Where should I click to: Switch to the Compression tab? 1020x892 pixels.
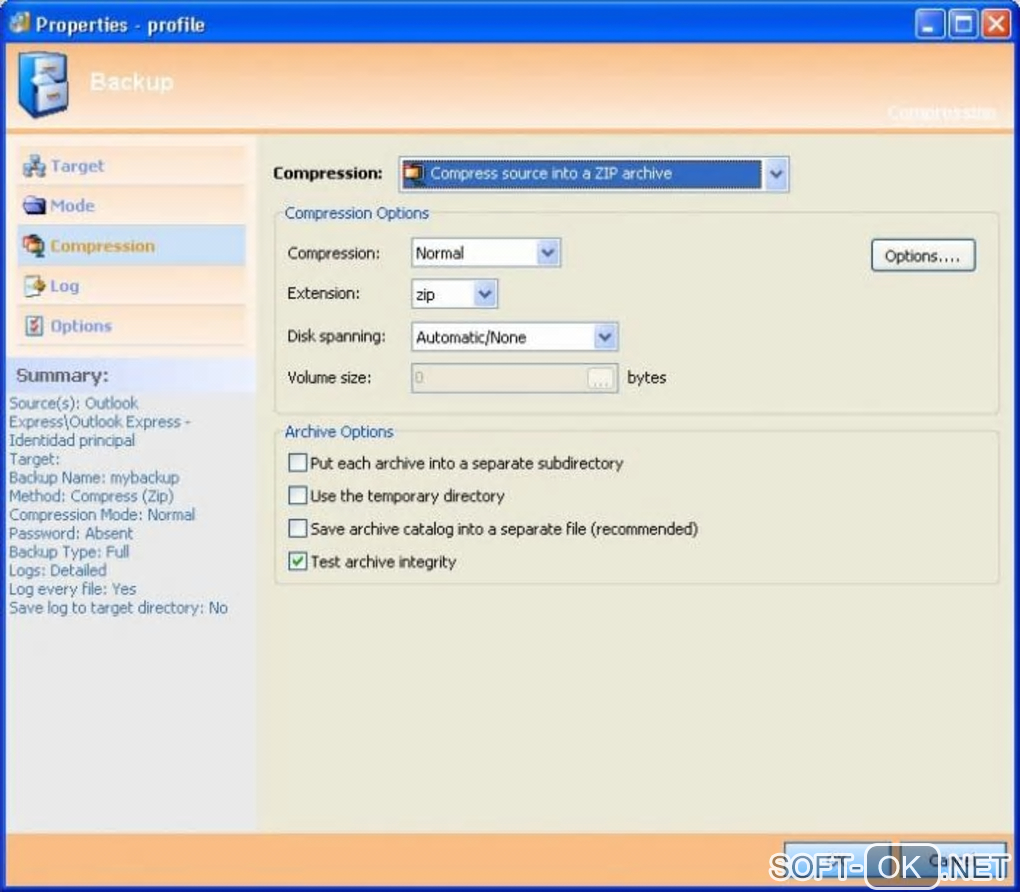(131, 246)
